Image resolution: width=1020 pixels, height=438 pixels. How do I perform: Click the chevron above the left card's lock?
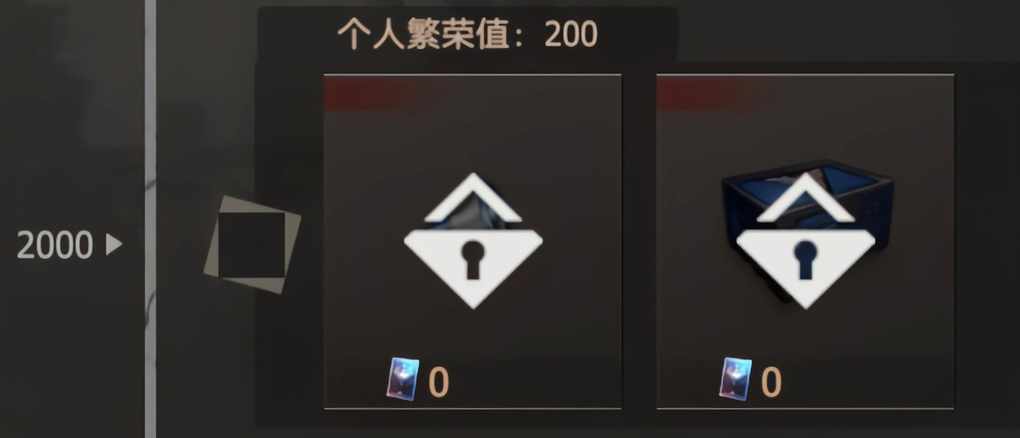(473, 197)
